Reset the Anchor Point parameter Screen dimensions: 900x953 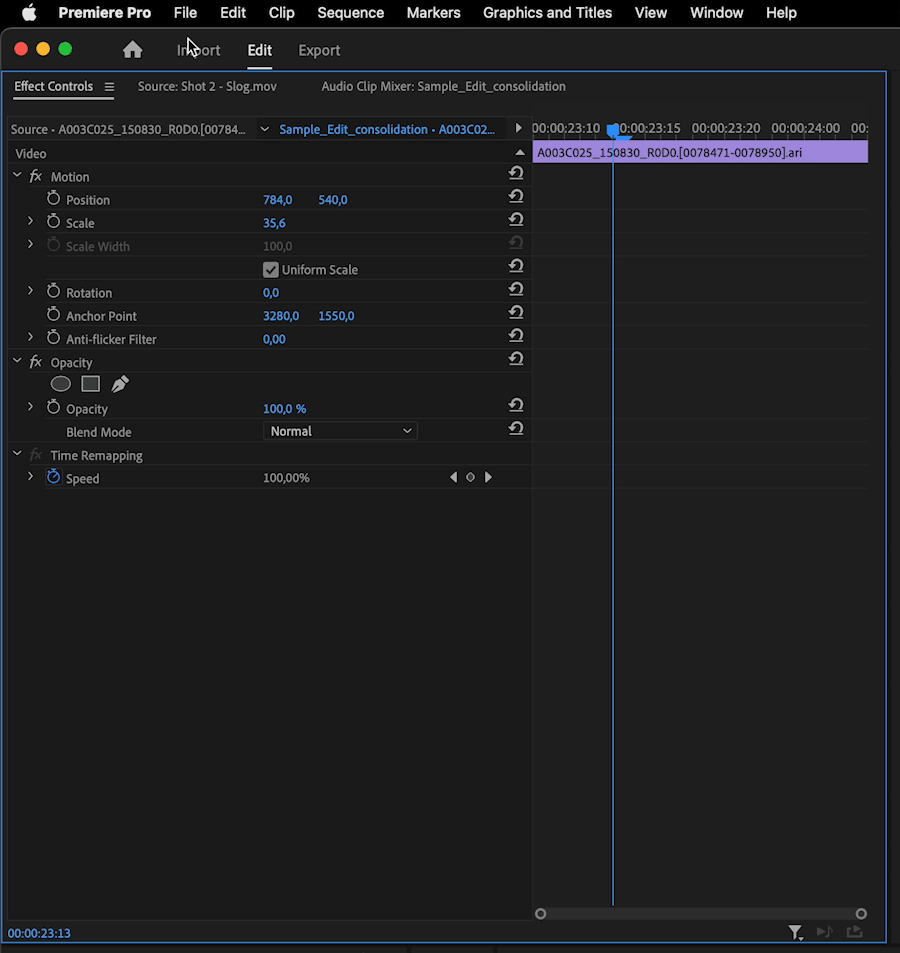click(516, 312)
